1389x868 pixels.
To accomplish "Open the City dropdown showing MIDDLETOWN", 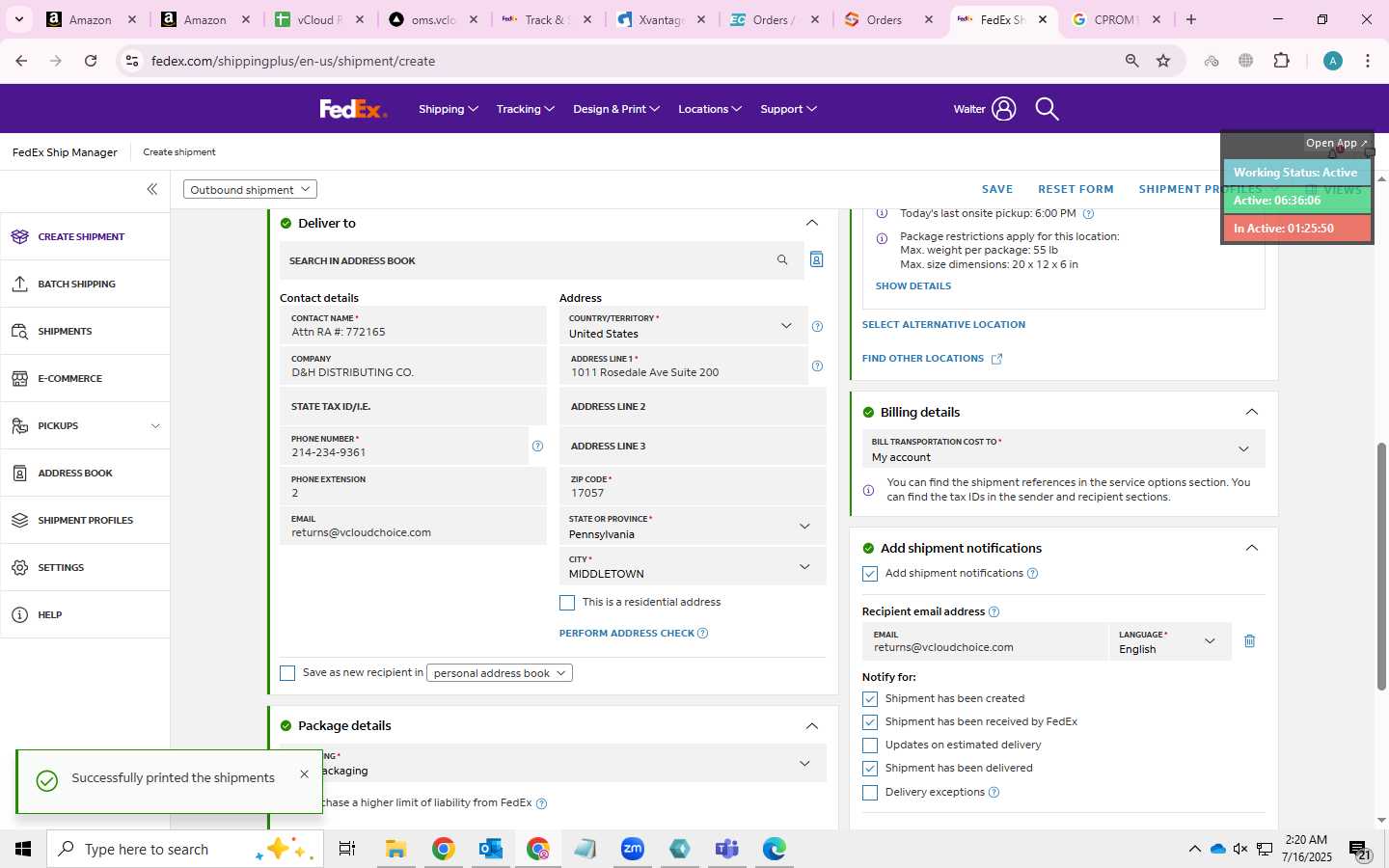I will [693, 566].
